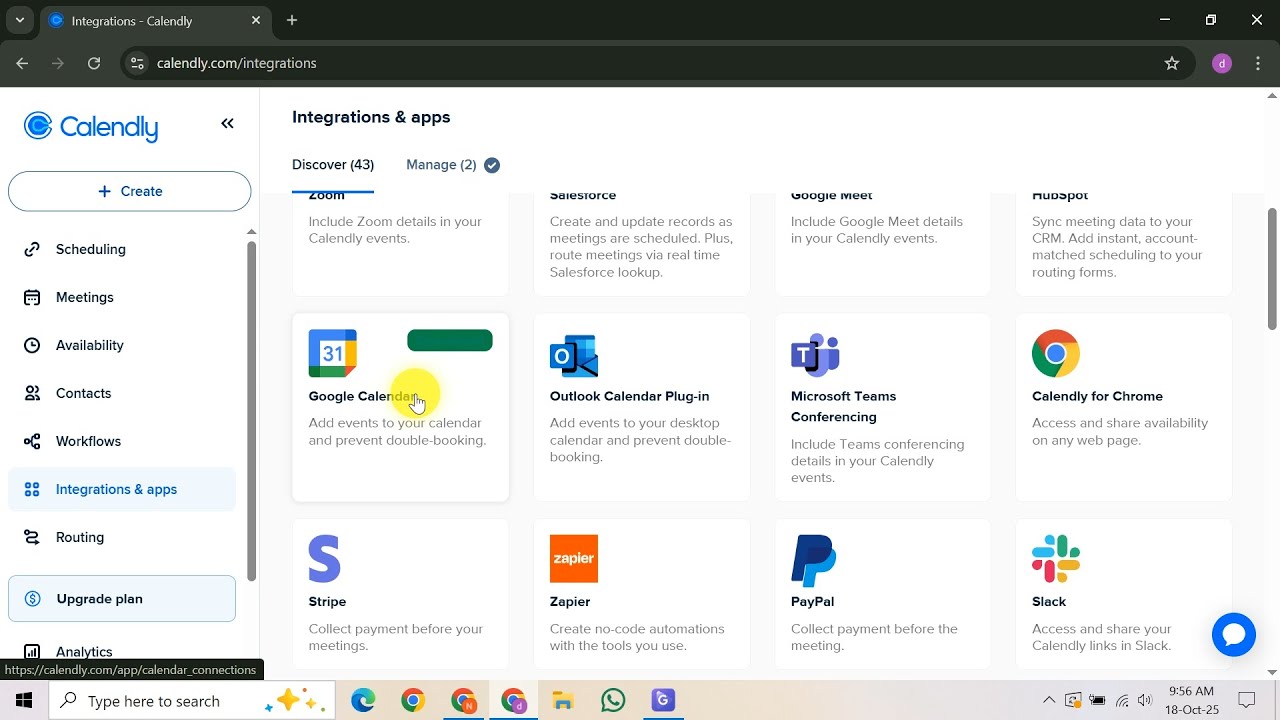Open the chat support bubble
The height and width of the screenshot is (720, 1280).
(1234, 635)
